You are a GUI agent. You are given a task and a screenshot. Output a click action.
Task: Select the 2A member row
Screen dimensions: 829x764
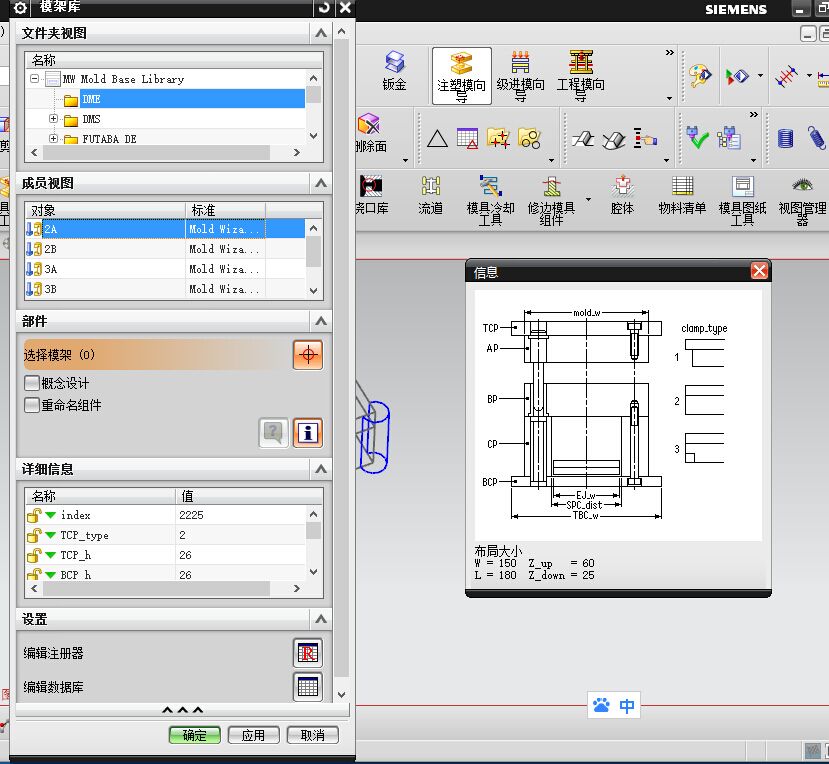pos(165,229)
